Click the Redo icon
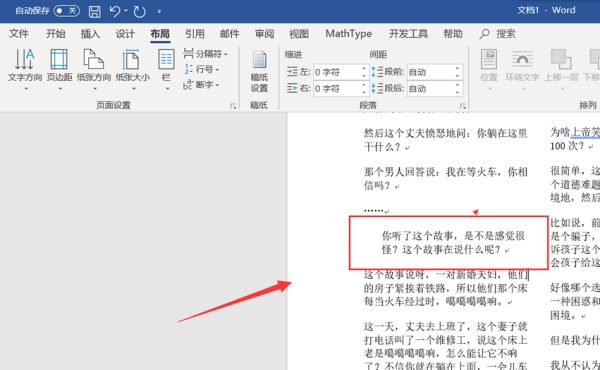600x370 pixels. click(x=140, y=11)
